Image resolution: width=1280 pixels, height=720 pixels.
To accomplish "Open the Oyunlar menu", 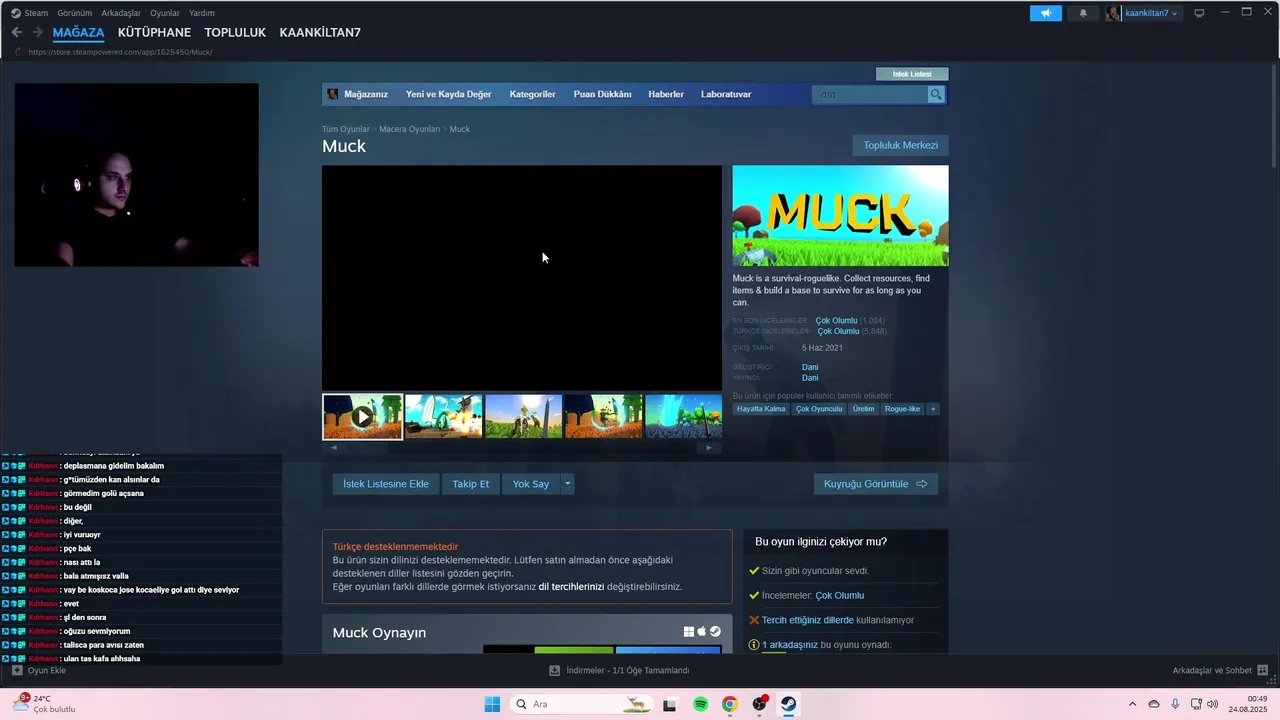I will tap(165, 13).
